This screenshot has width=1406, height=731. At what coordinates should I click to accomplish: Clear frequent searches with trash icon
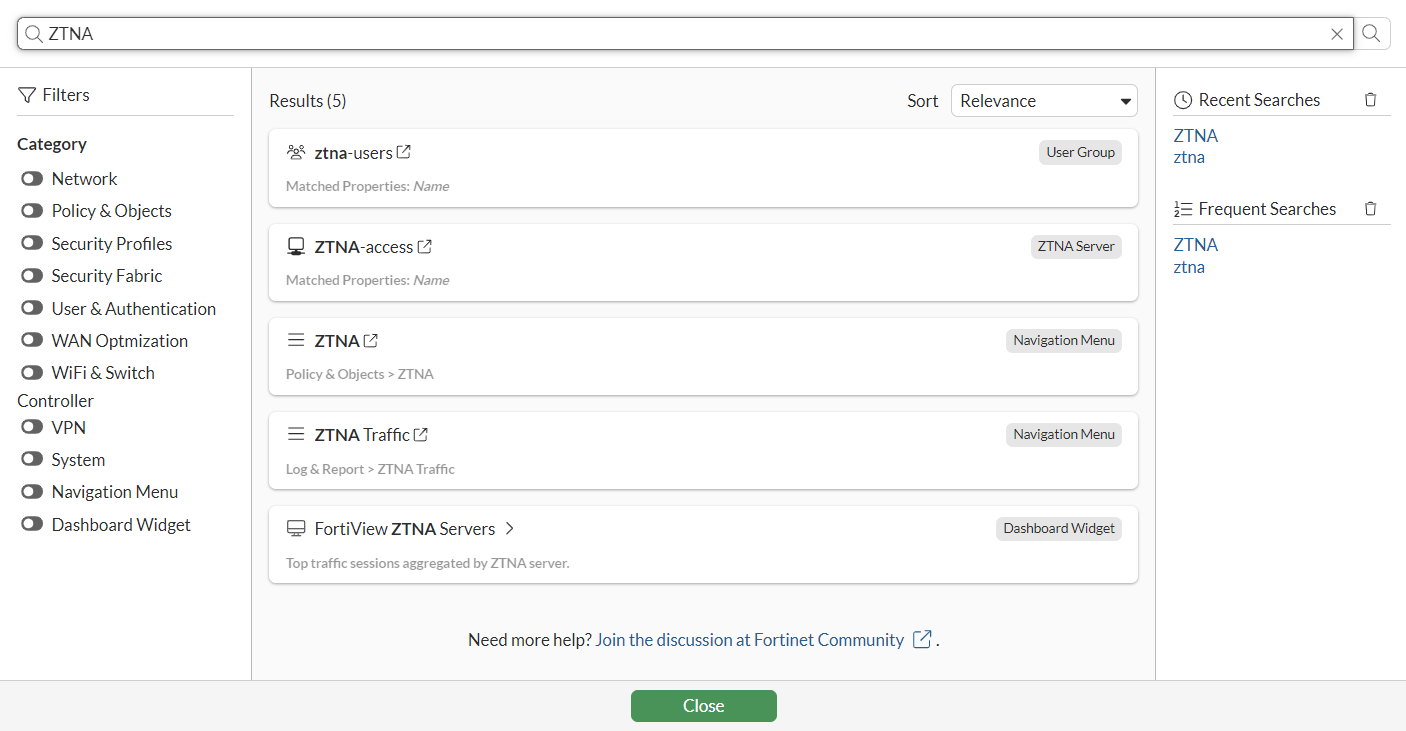(1370, 209)
